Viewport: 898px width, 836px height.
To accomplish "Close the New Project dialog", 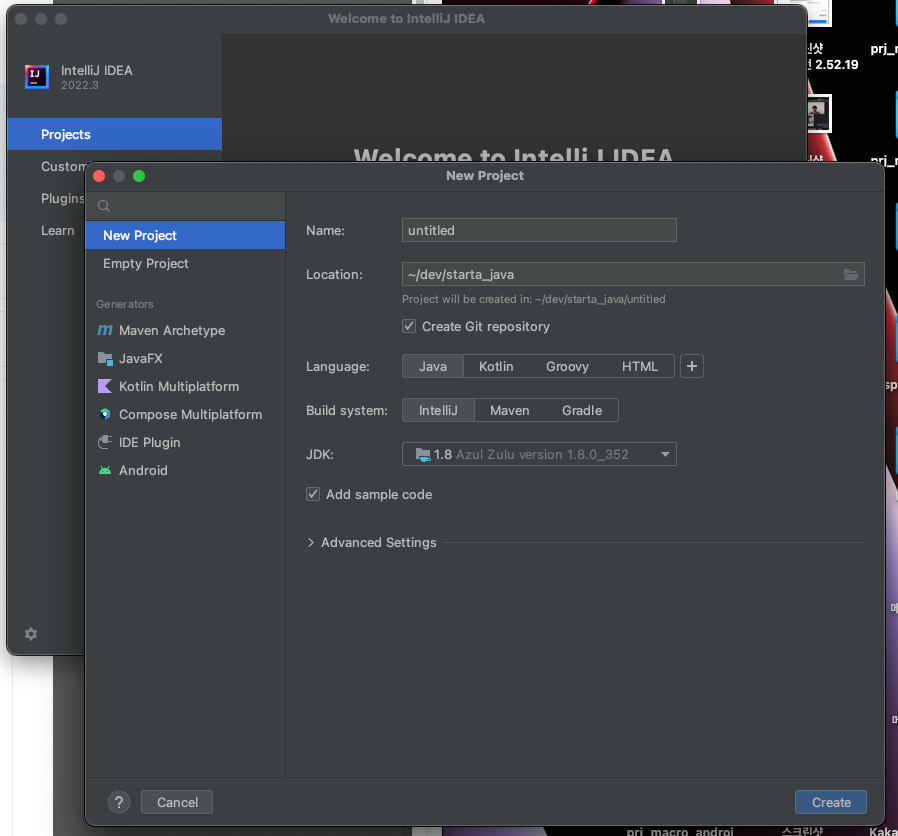I will 99,176.
